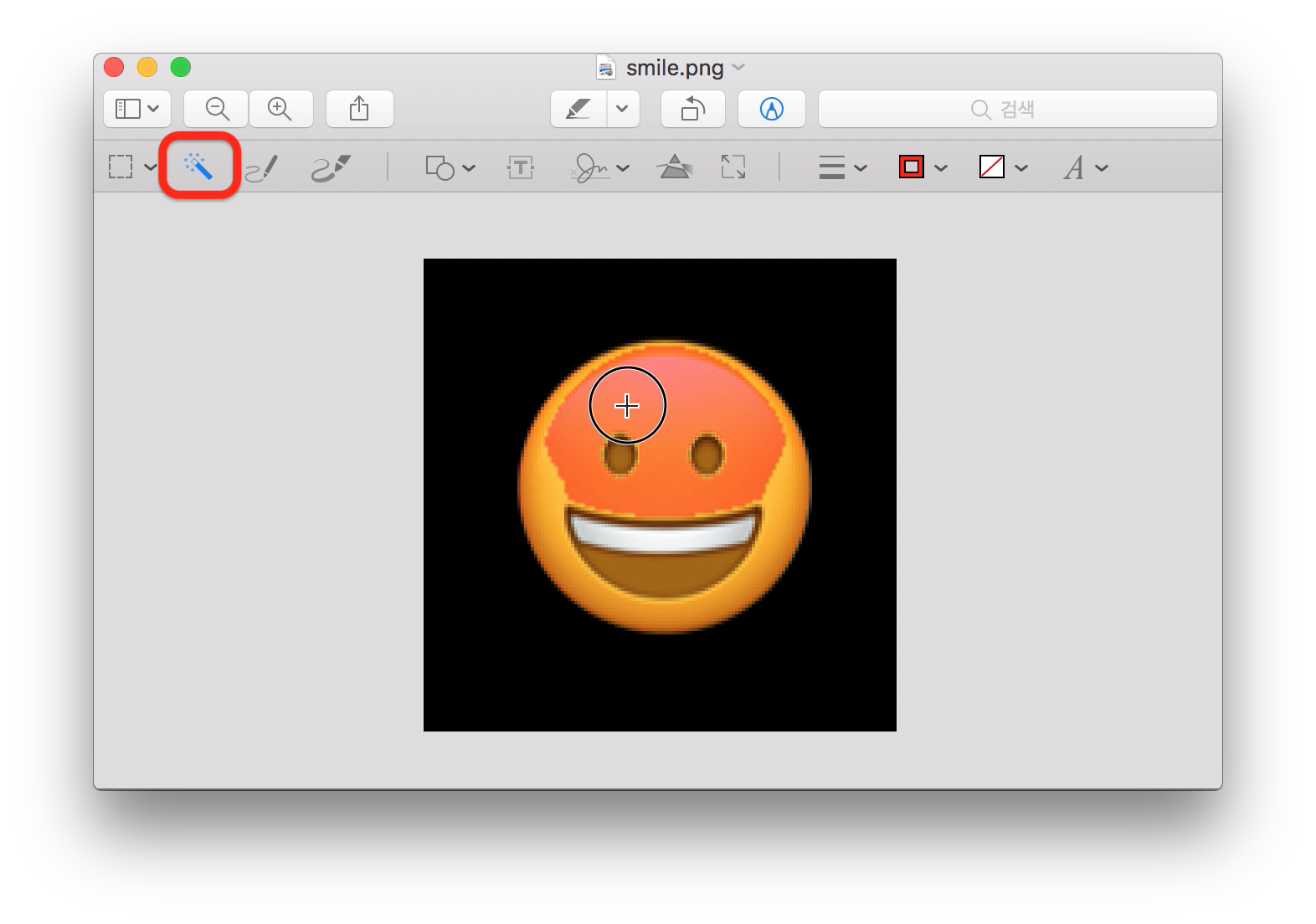Choose the Sketch pen tool
This screenshot has width=1316, height=924.
262,167
